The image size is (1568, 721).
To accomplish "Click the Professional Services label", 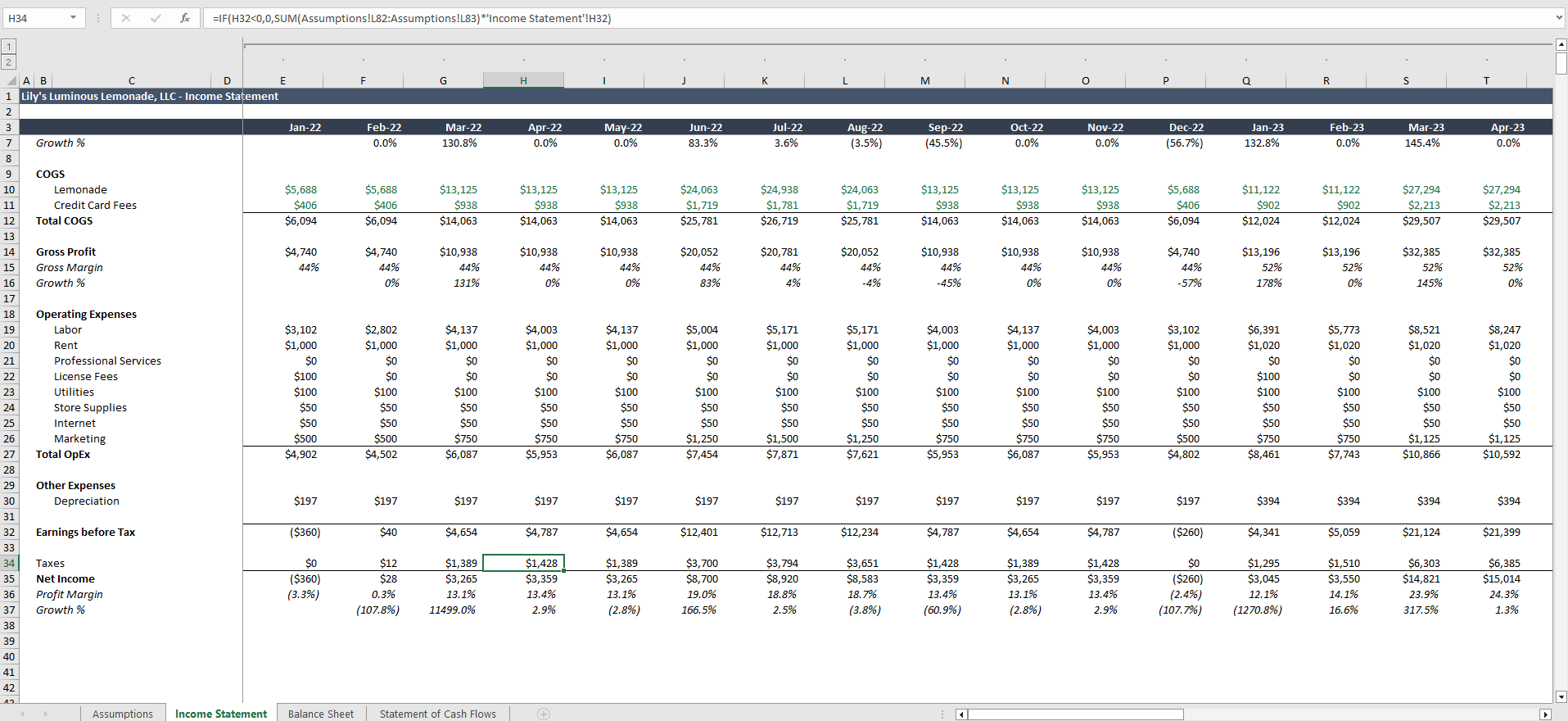I will 107,360.
